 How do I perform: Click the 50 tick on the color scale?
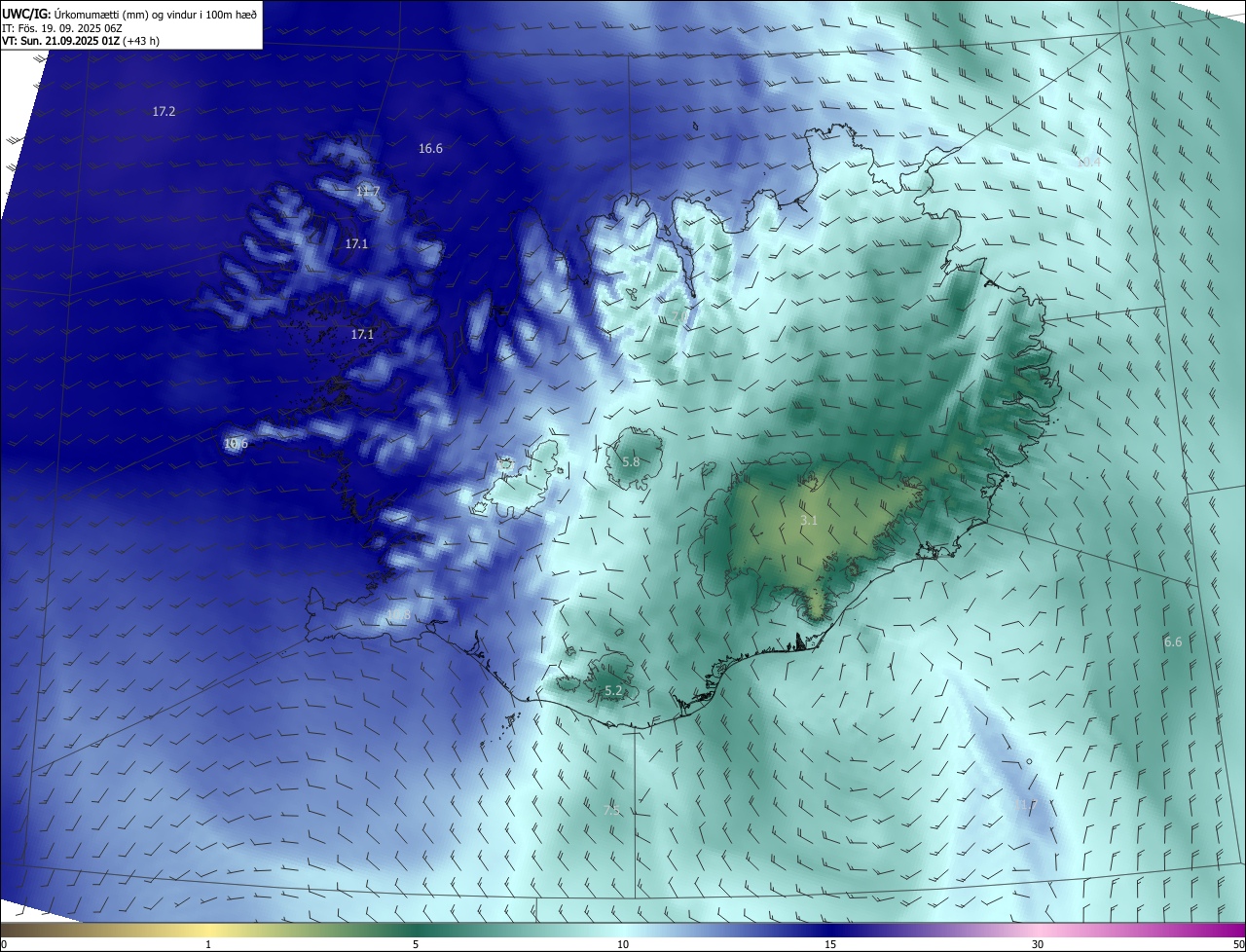coord(1238,944)
